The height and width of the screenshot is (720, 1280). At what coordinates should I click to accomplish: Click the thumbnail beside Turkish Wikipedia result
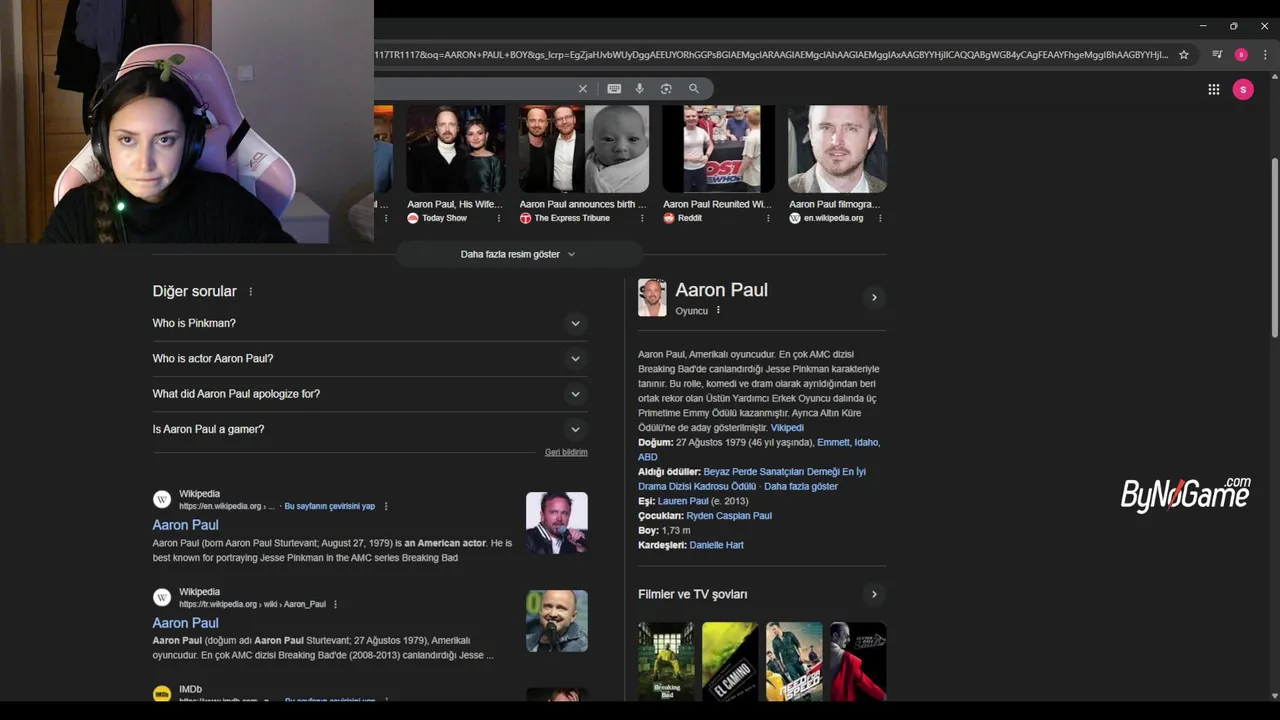[x=557, y=621]
